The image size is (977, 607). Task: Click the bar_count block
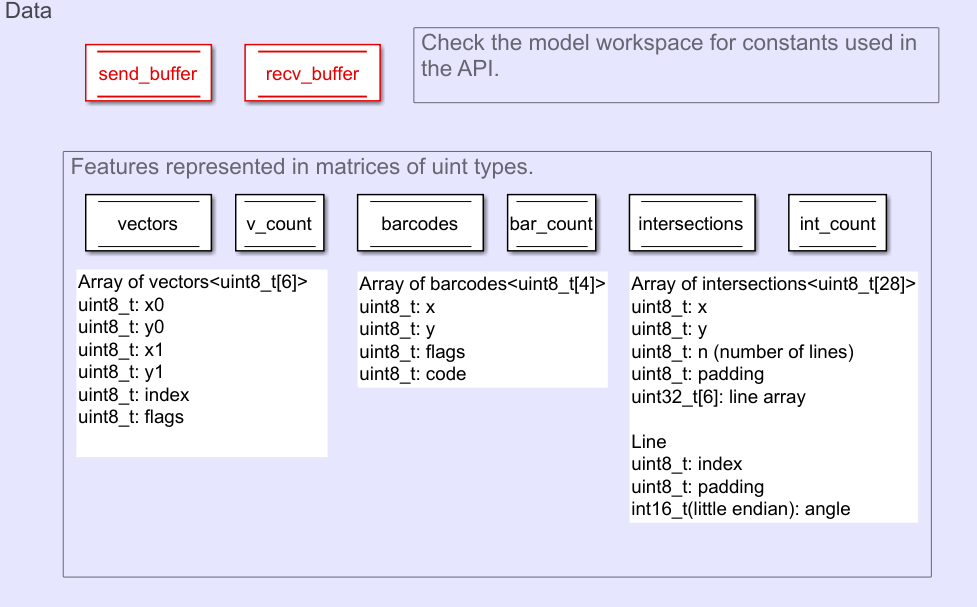551,222
